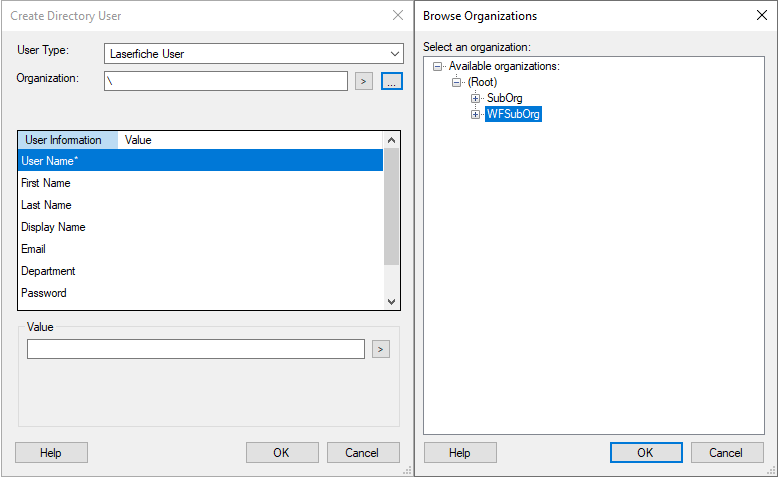This screenshot has height=477, width=779.
Task: Expand the WFSubOrg tree node
Action: click(476, 115)
